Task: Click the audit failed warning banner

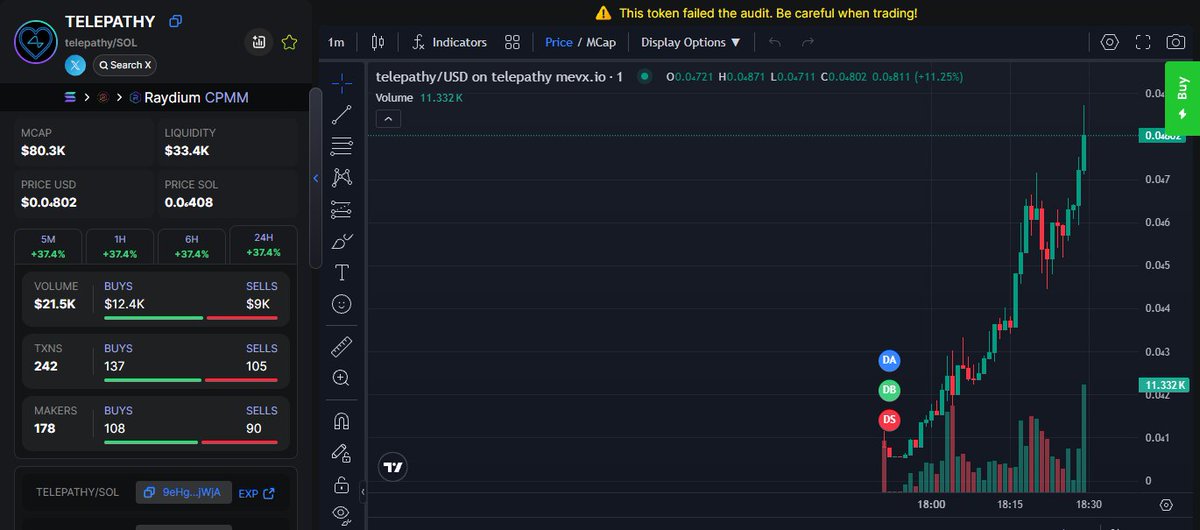Action: click(756, 13)
